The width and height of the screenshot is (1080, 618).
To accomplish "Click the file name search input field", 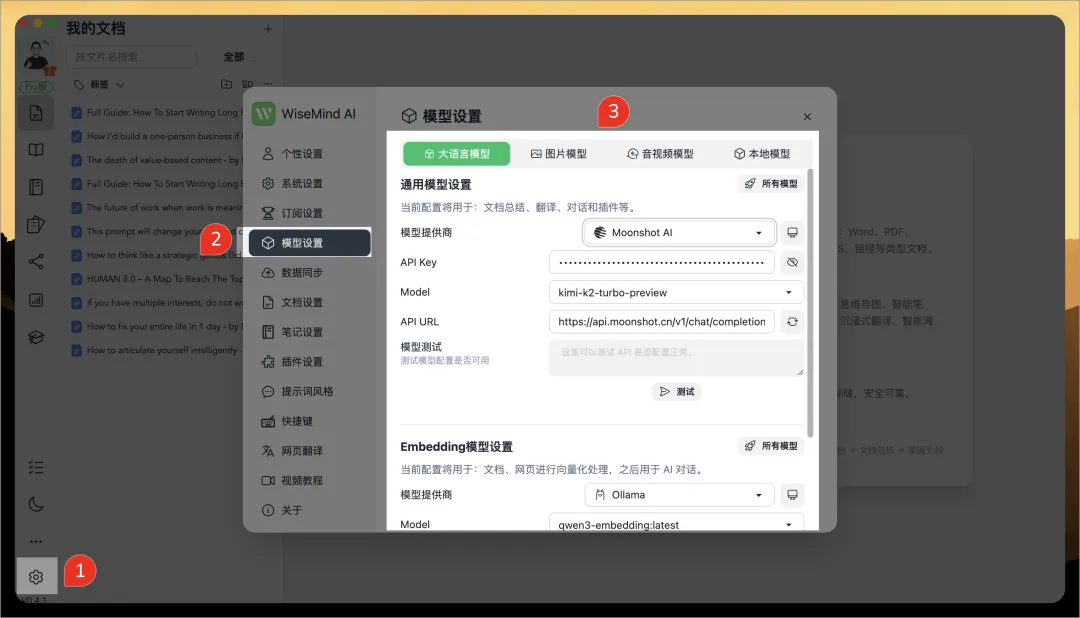I will pos(131,57).
